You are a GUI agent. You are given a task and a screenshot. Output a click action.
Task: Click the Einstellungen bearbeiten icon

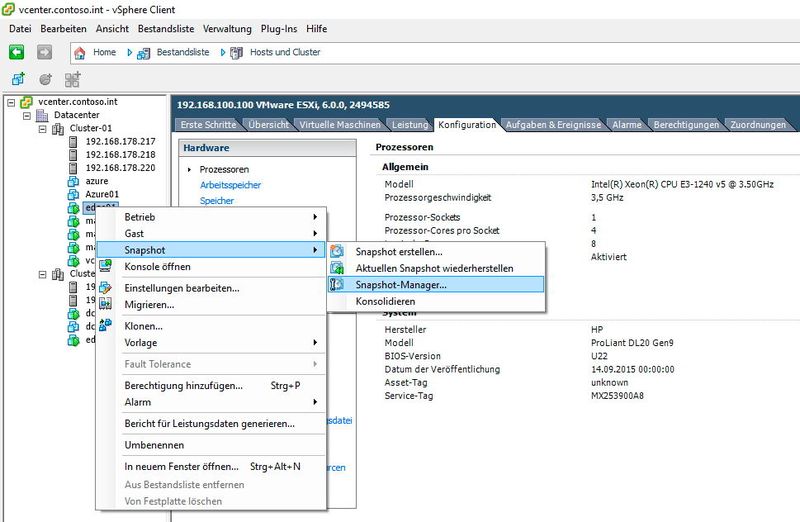pyautogui.click(x=105, y=288)
